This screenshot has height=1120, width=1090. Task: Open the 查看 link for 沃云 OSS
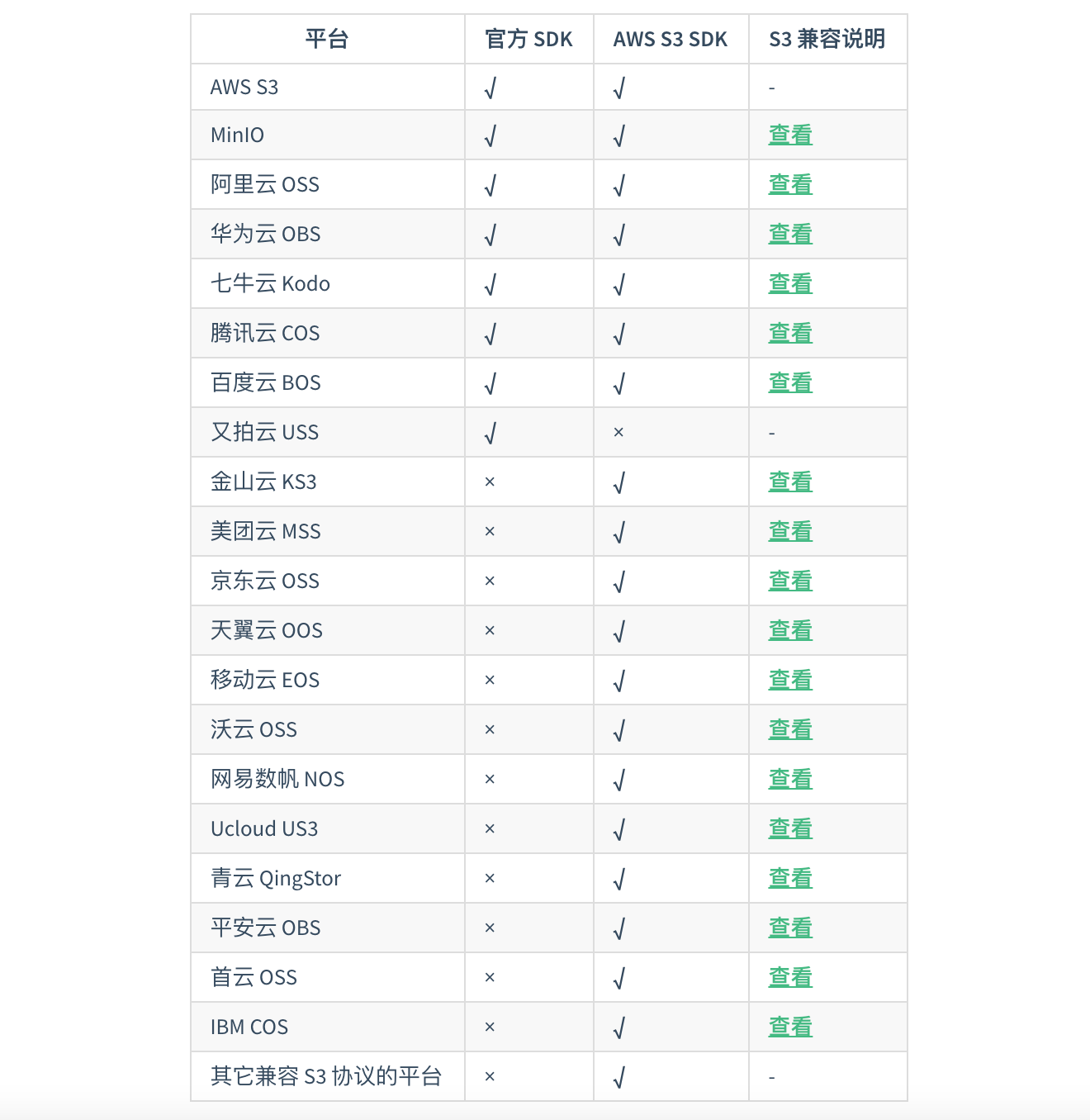(790, 729)
